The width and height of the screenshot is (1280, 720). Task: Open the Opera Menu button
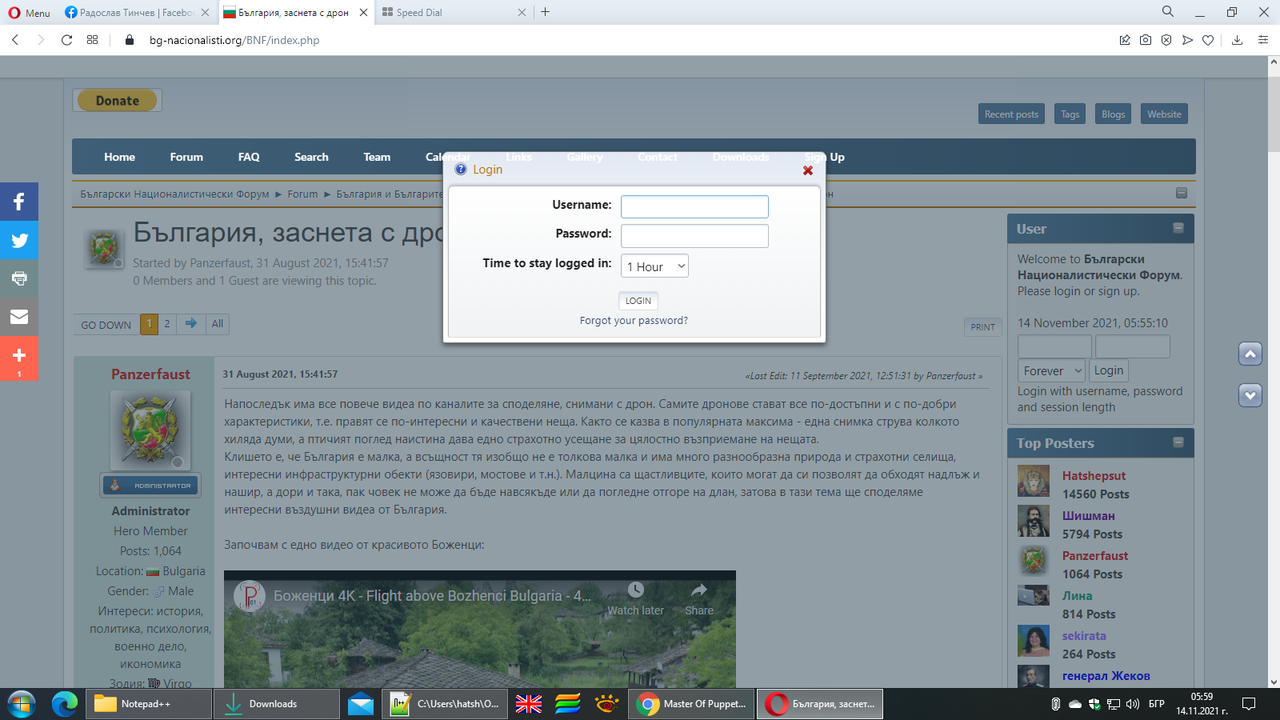[28, 12]
